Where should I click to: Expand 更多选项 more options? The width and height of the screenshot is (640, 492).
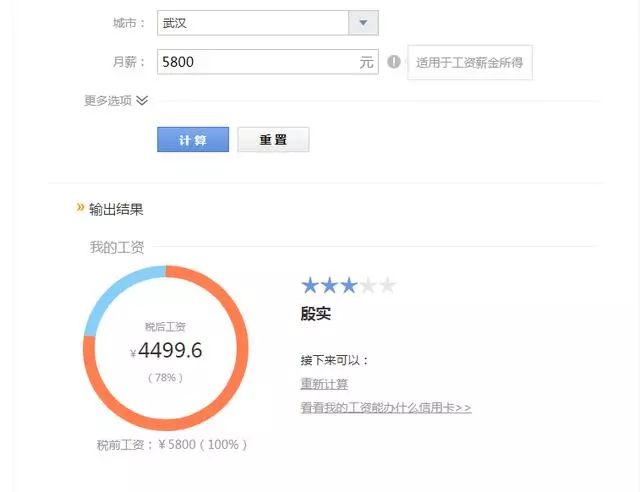coord(116,100)
